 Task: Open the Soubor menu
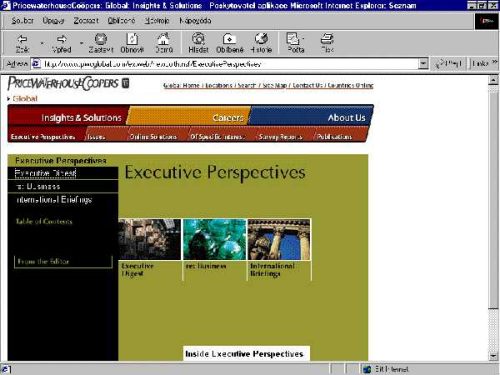tap(22, 21)
